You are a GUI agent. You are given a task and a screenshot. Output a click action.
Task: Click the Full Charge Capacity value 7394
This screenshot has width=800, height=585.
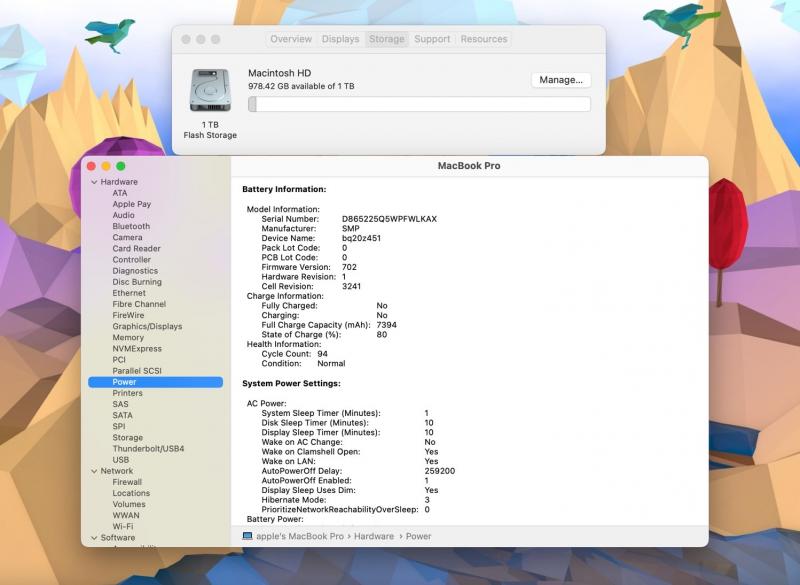click(387, 325)
